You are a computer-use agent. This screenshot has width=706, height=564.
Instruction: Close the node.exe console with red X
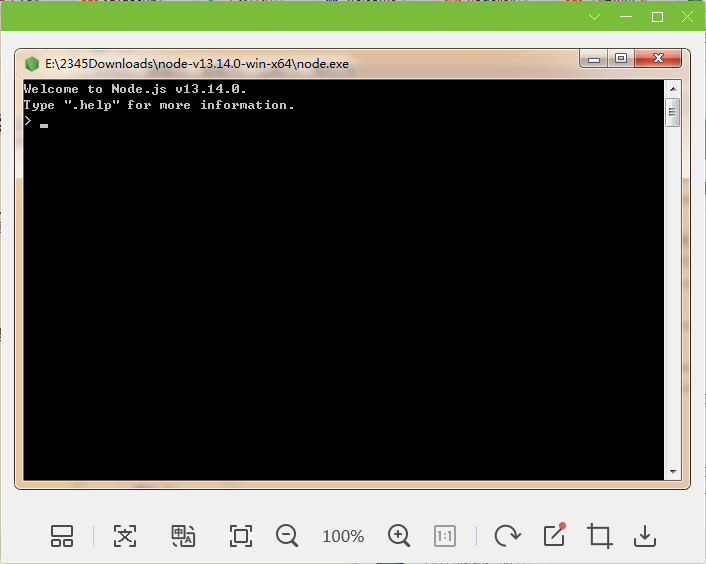[x=658, y=59]
